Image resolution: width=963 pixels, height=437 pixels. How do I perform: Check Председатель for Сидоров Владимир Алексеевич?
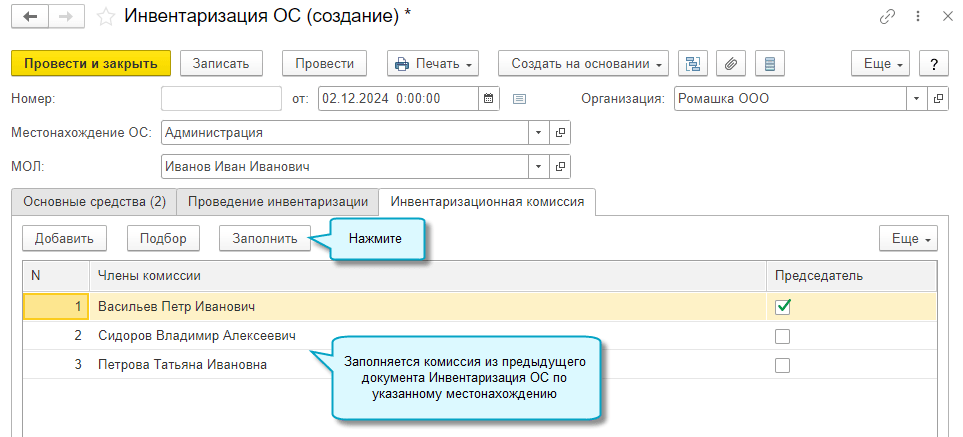782,336
